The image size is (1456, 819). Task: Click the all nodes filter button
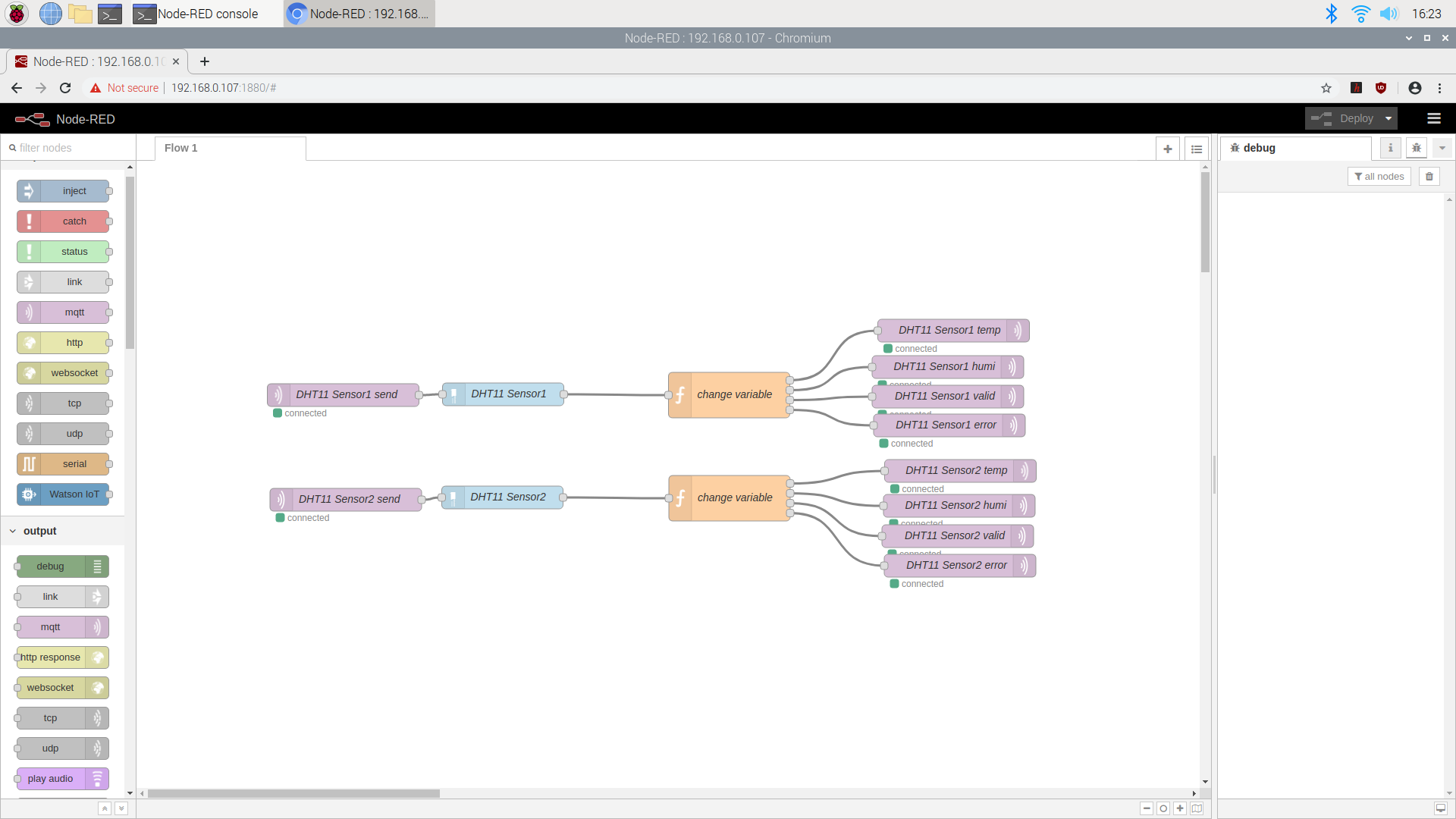(1379, 177)
